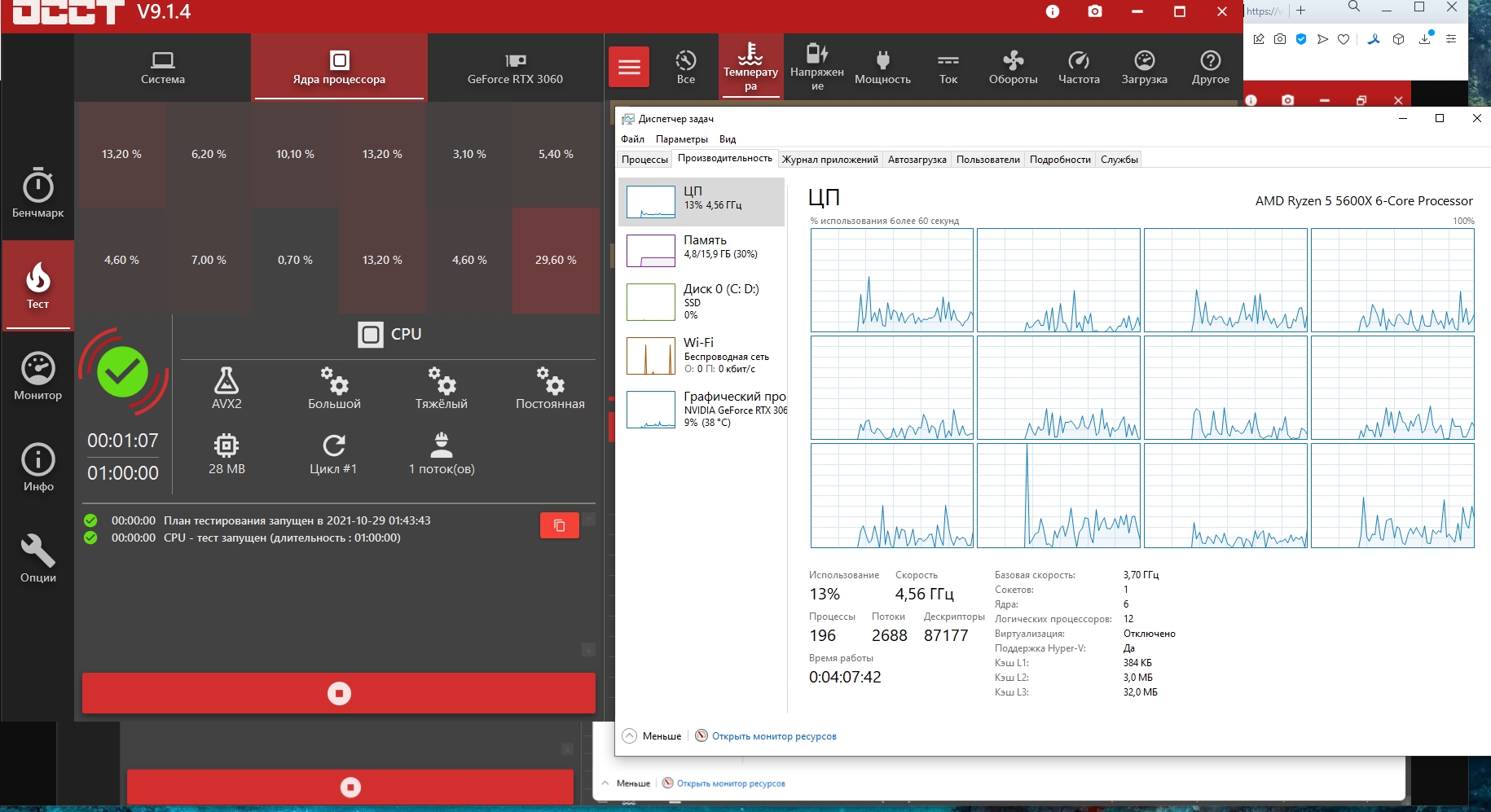Switch to the Журнал приложений tab
1491x812 pixels.
pyautogui.click(x=830, y=160)
